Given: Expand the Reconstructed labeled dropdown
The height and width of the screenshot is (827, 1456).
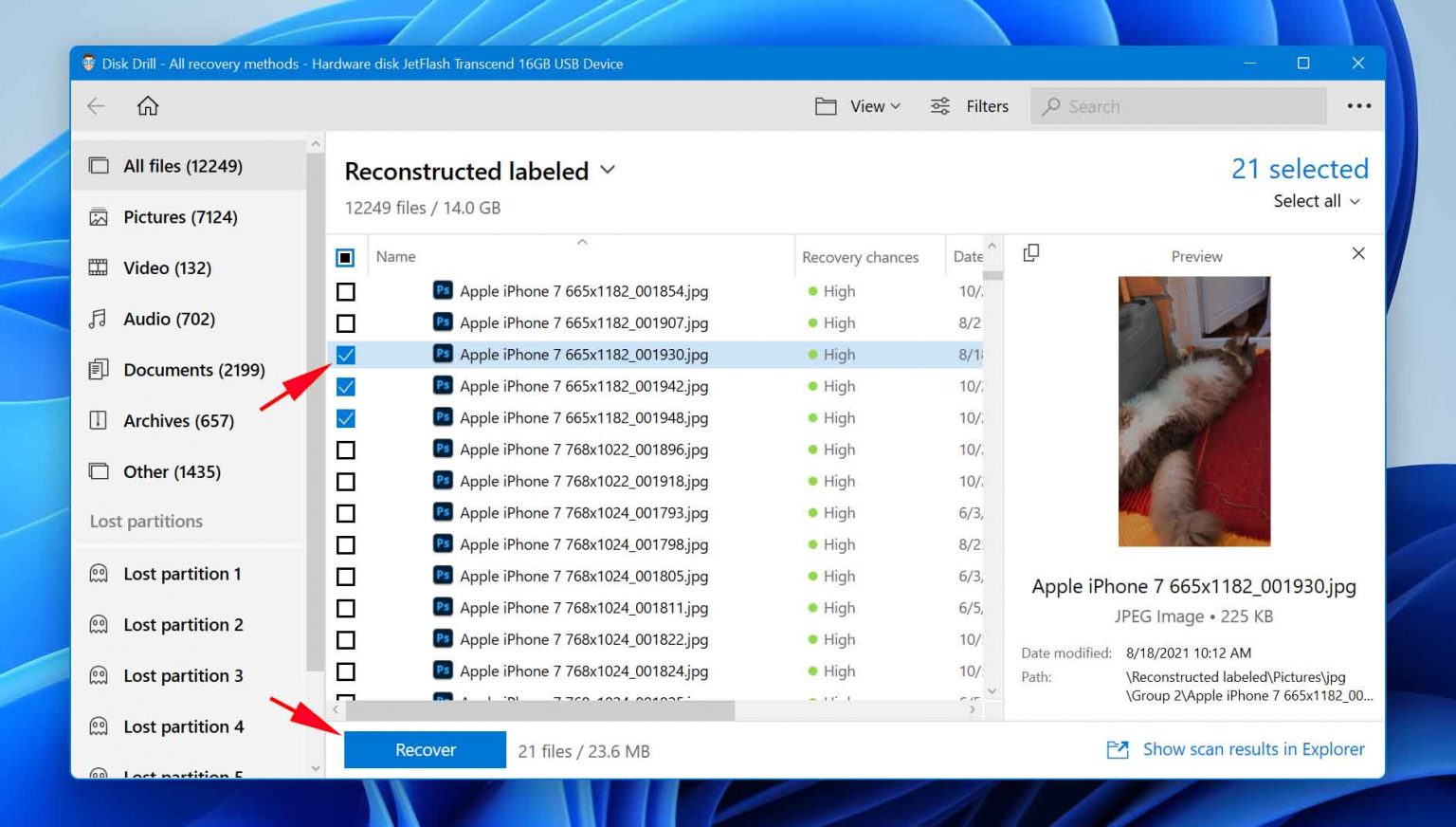Looking at the screenshot, I should (x=608, y=171).
